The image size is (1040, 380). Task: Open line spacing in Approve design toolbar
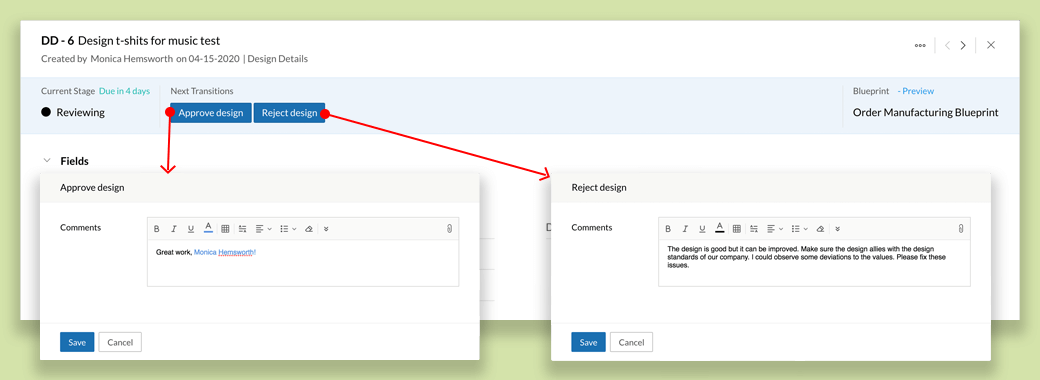tap(243, 229)
